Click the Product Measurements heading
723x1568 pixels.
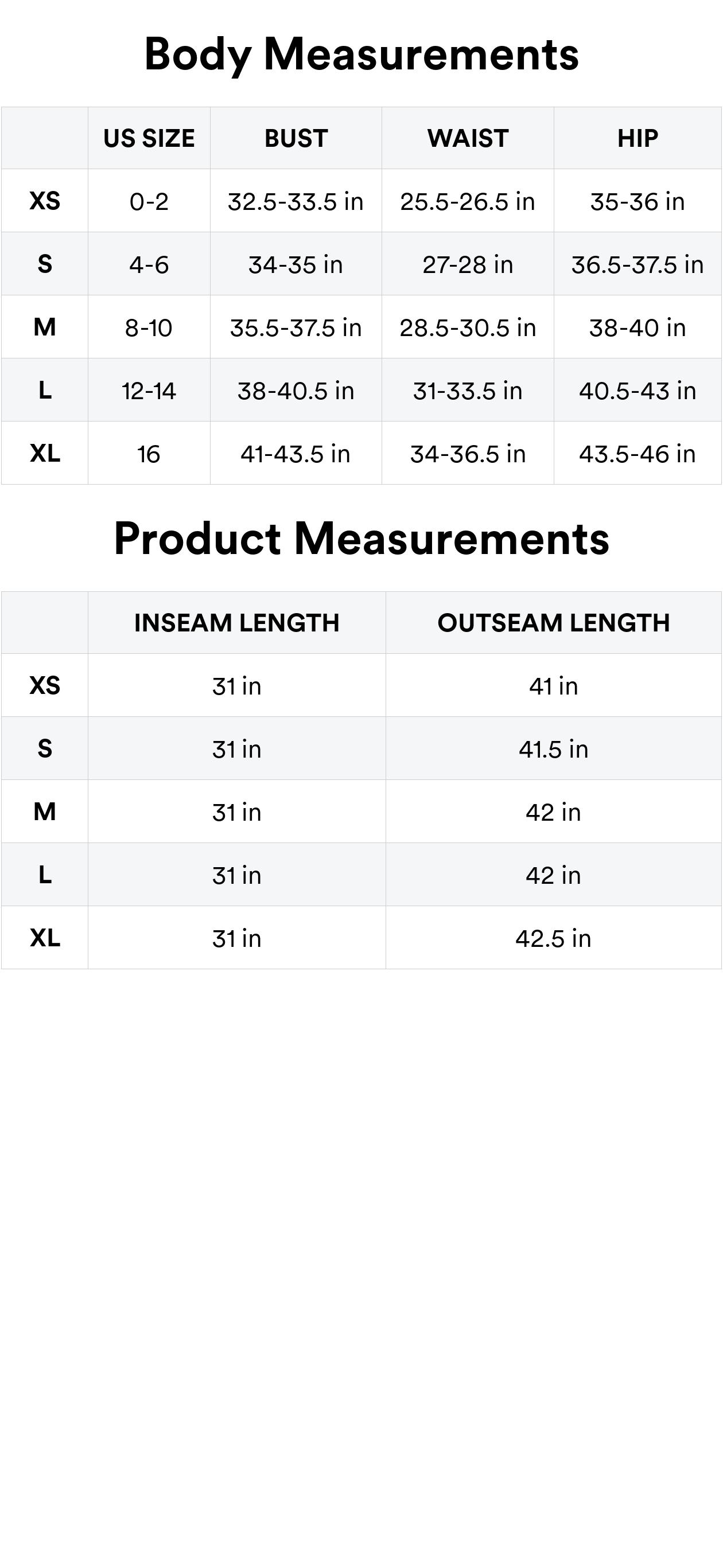[361, 539]
